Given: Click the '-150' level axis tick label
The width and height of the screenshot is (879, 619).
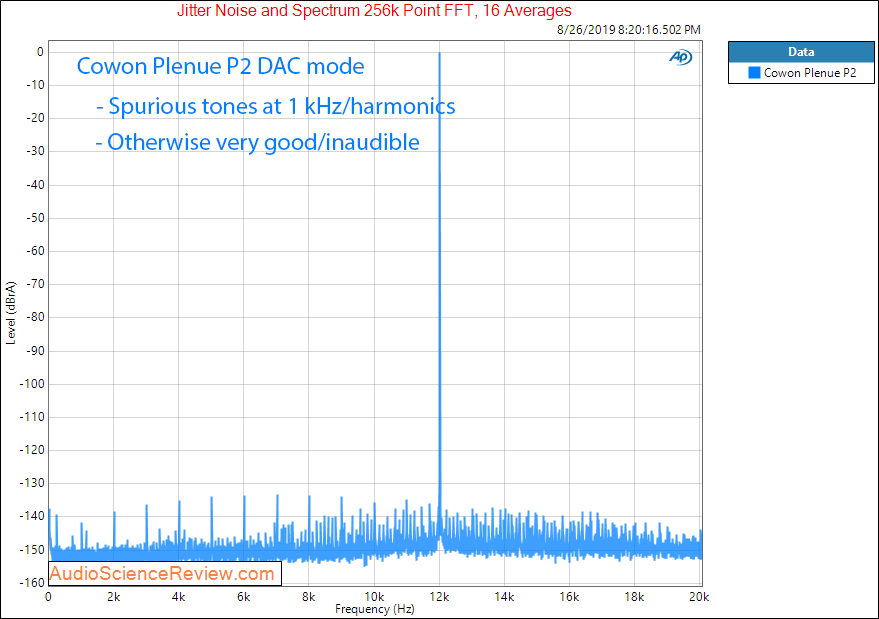Looking at the screenshot, I should (32, 550).
